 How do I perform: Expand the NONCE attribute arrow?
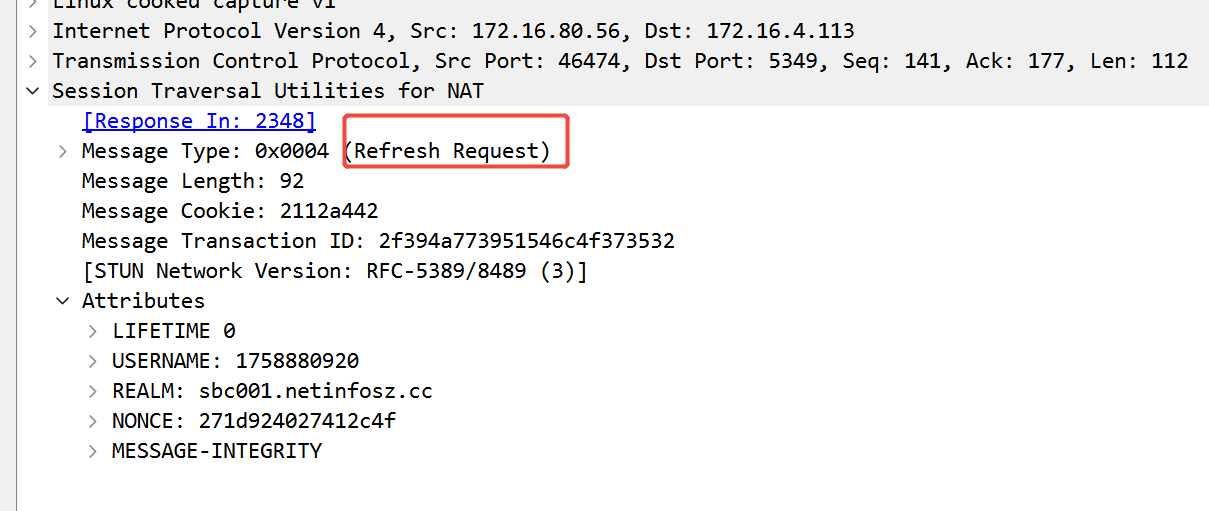[x=93, y=421]
